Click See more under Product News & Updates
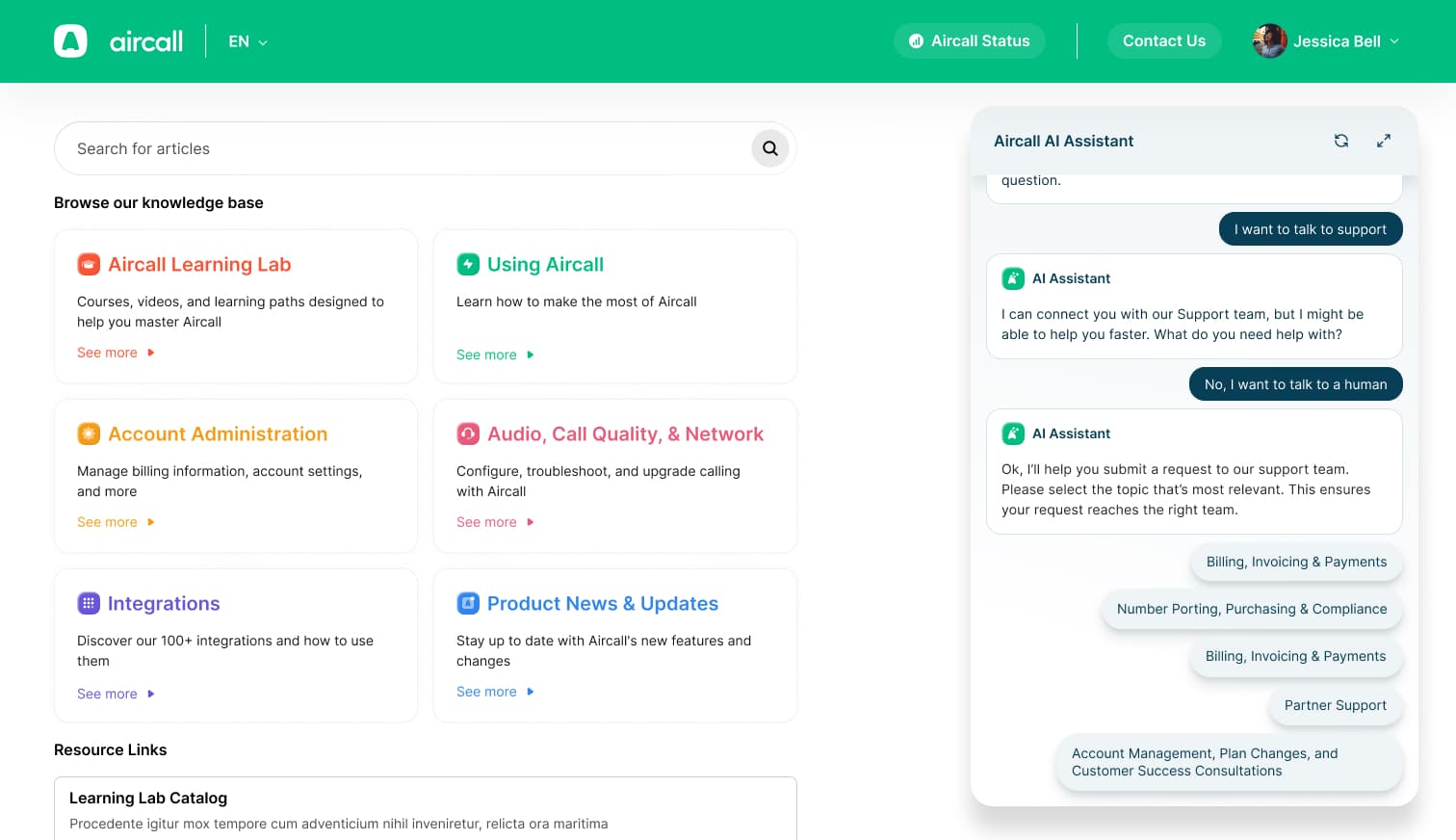Image resolution: width=1456 pixels, height=840 pixels. pyautogui.click(x=495, y=692)
